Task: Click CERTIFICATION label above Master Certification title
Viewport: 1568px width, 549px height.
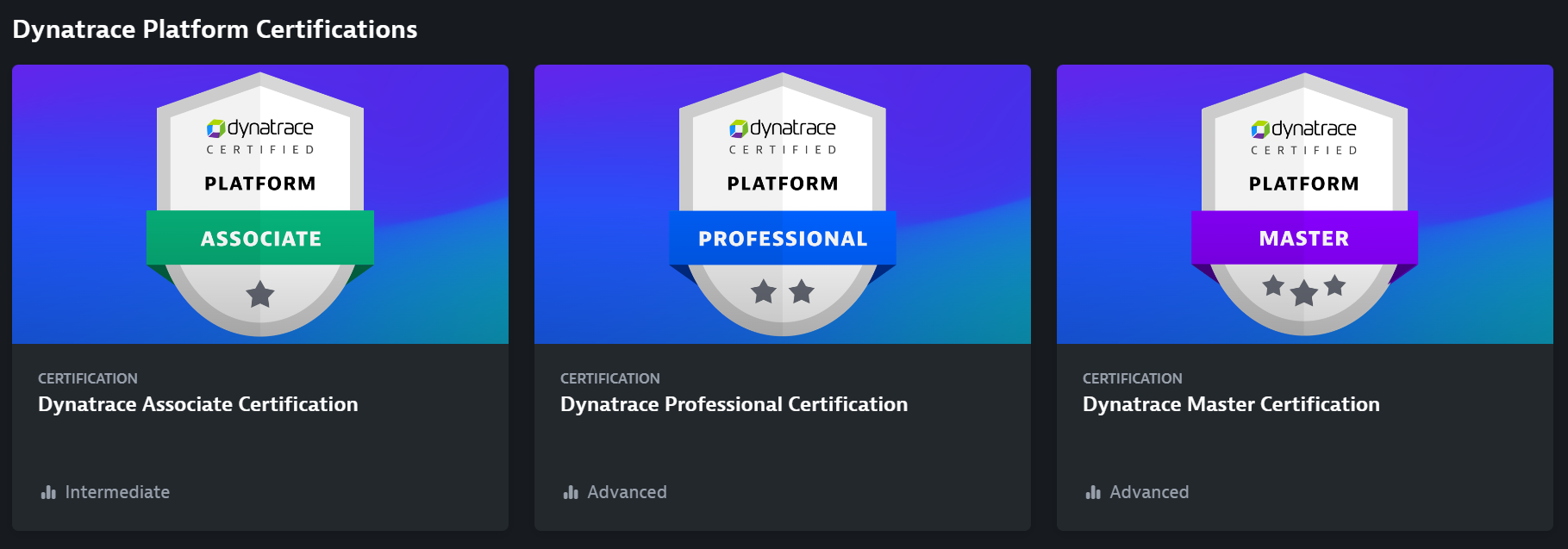Action: coord(1133,378)
